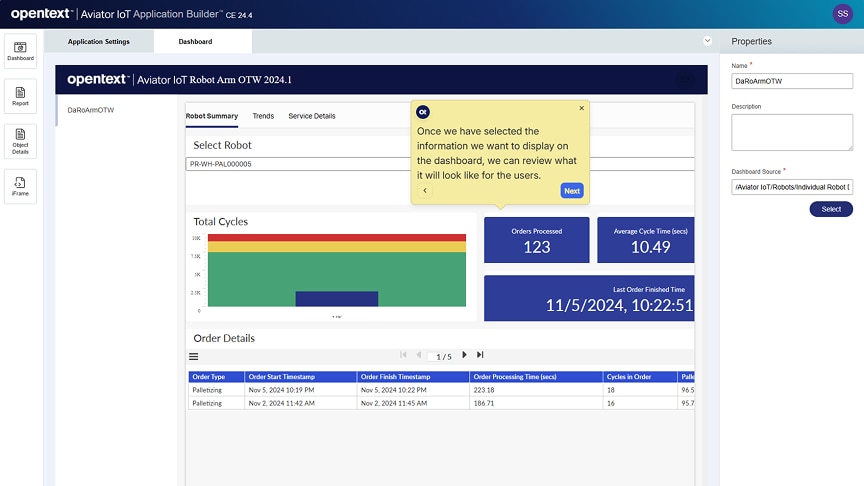The image size is (864, 486).
Task: Click the opentext logo in top bar
Action: pos(41,14)
